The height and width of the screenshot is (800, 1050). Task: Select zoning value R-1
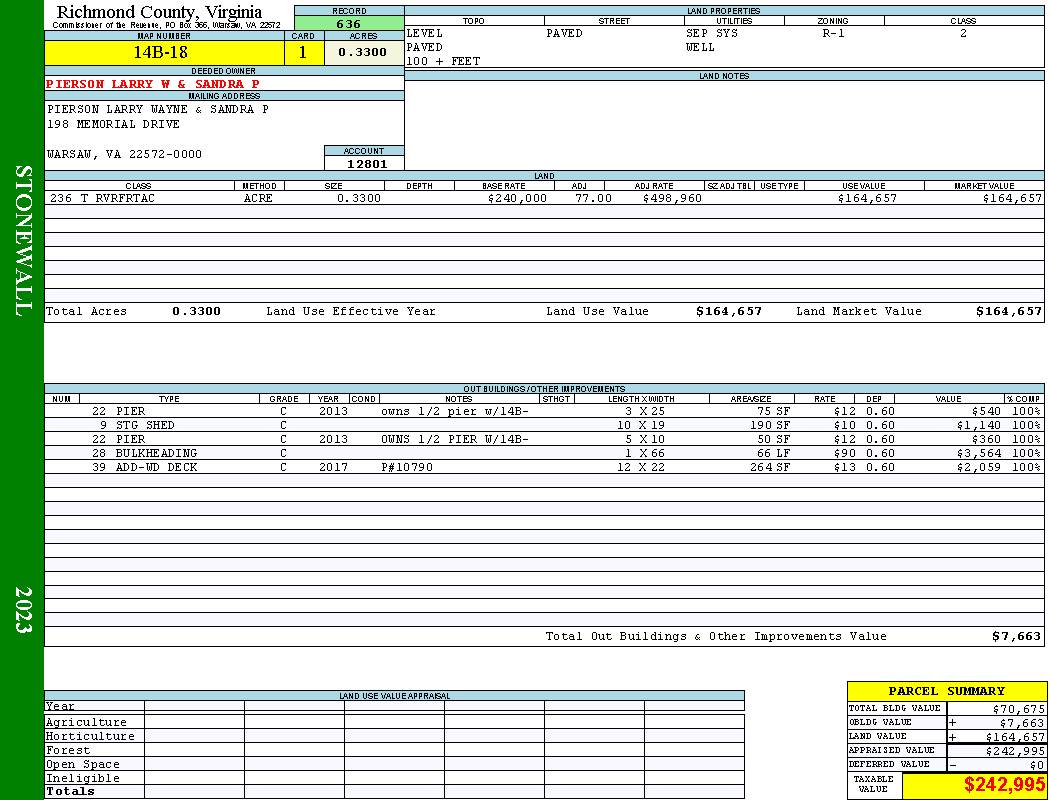coord(834,33)
